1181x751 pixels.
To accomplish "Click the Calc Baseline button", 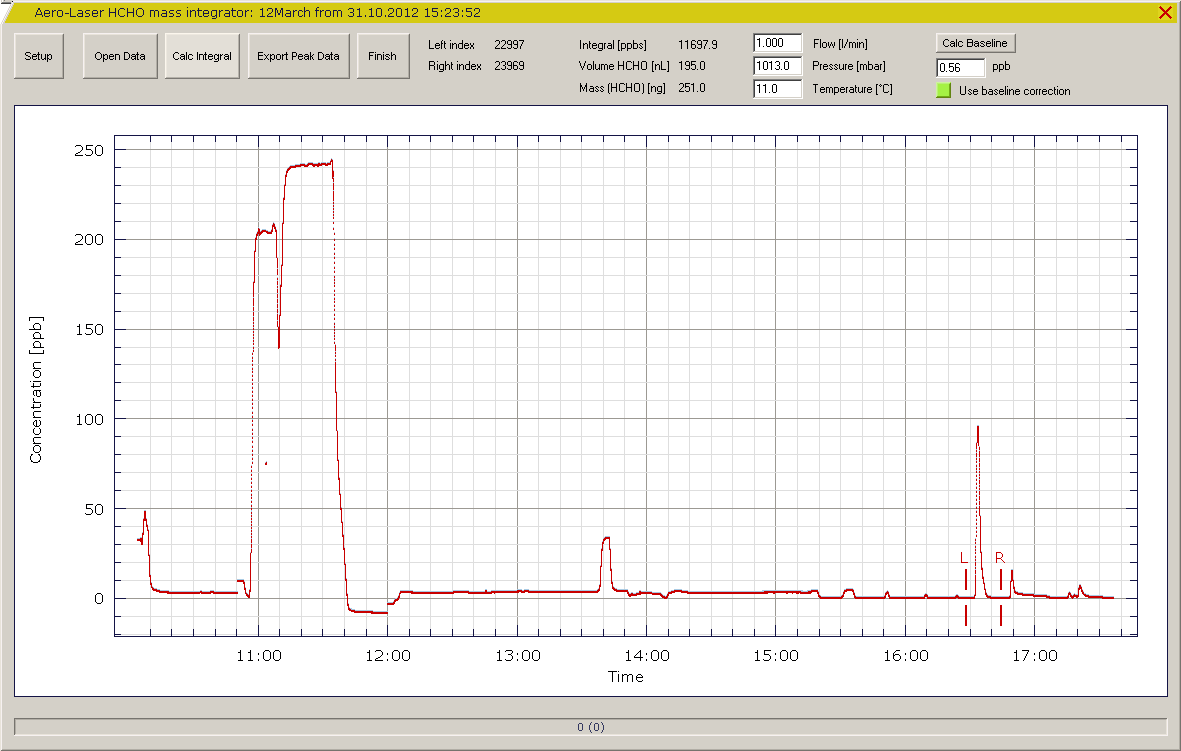I will [x=975, y=43].
